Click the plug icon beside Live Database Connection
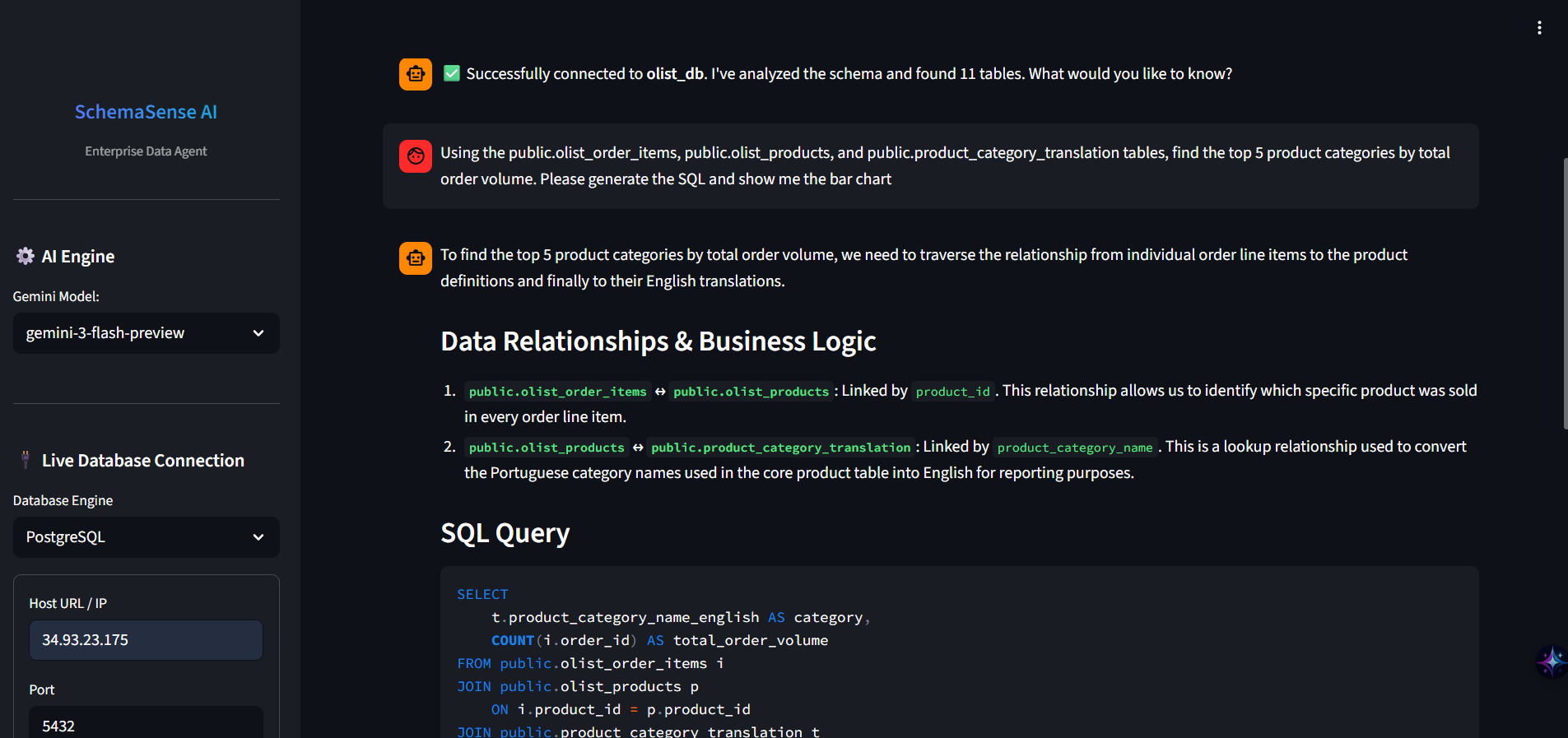 pos(26,460)
